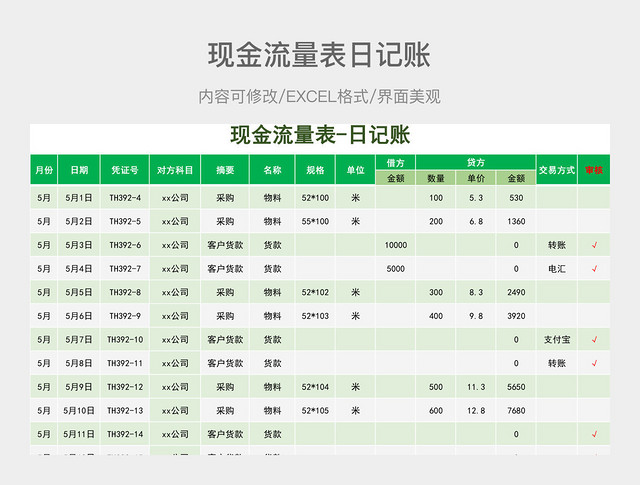Select the credit amount 1360
The image size is (640, 485).
point(516,222)
